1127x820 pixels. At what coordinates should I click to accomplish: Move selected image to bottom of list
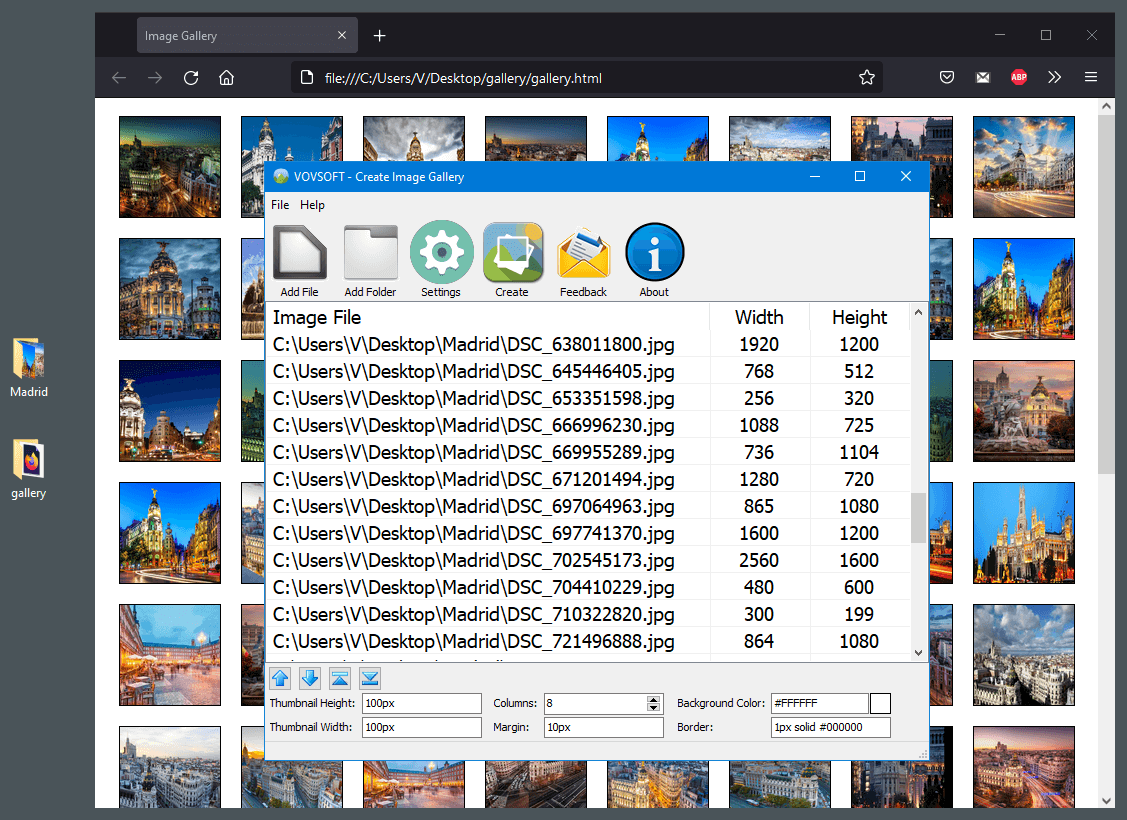[x=369, y=678]
